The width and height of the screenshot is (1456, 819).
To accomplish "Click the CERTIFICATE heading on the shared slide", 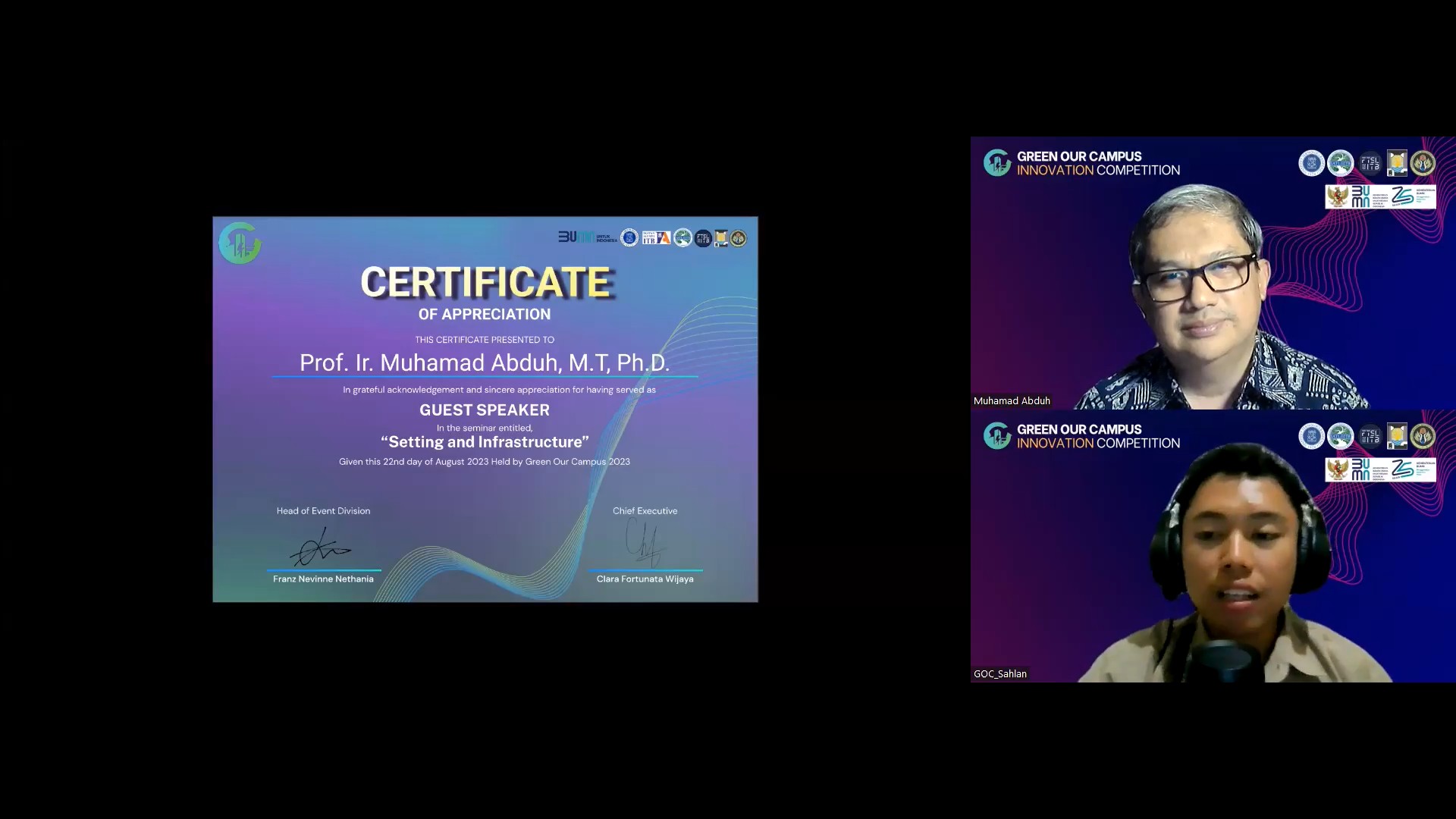I will [485, 282].
